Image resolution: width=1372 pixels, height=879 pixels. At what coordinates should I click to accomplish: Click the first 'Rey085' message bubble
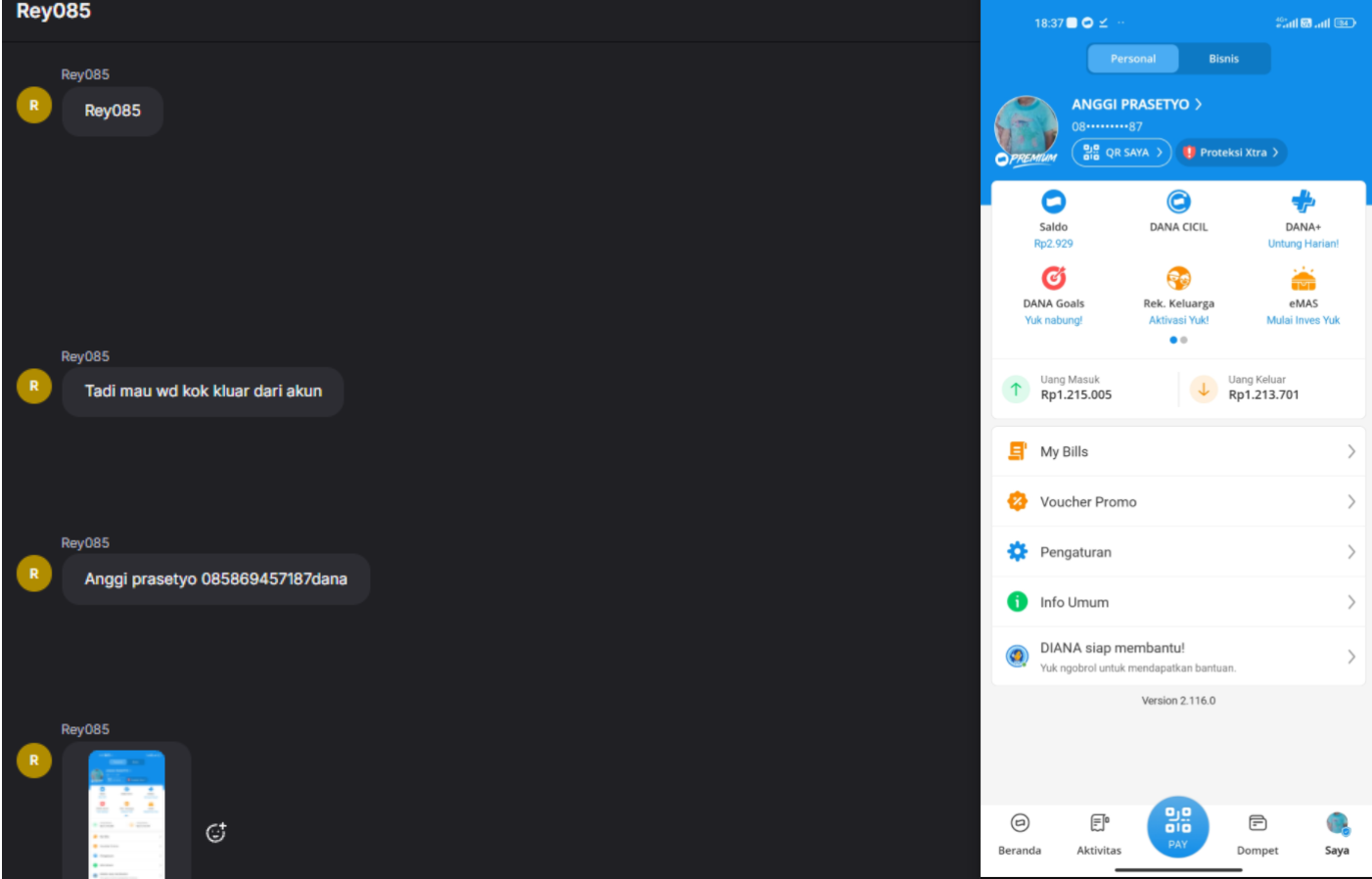(113, 111)
